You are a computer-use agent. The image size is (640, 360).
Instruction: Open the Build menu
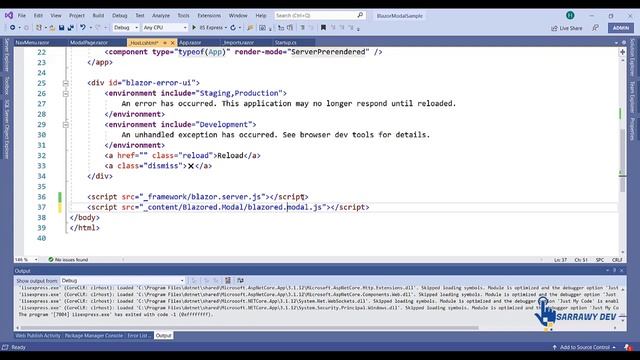click(98, 16)
